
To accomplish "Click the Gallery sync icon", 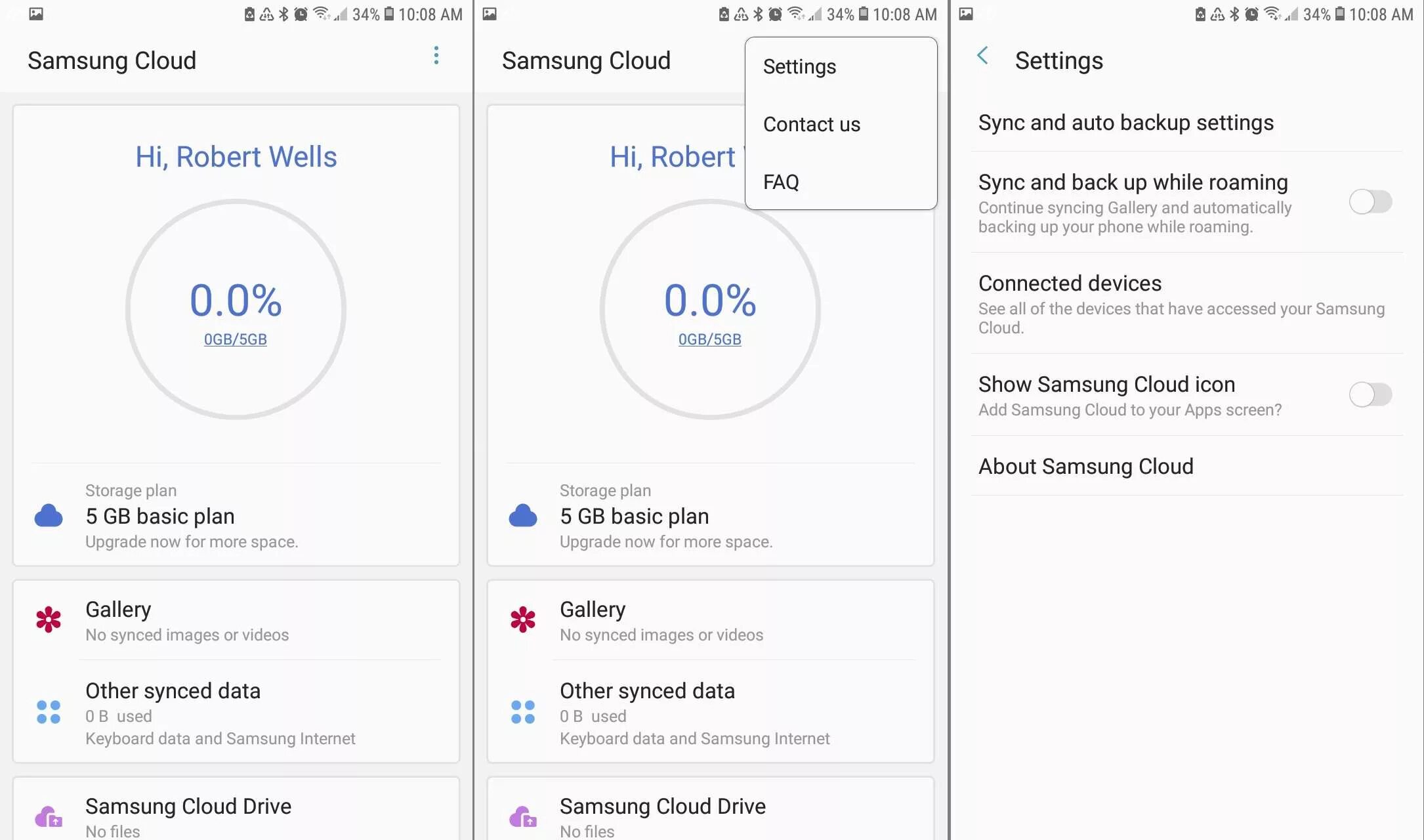I will 48,619.
